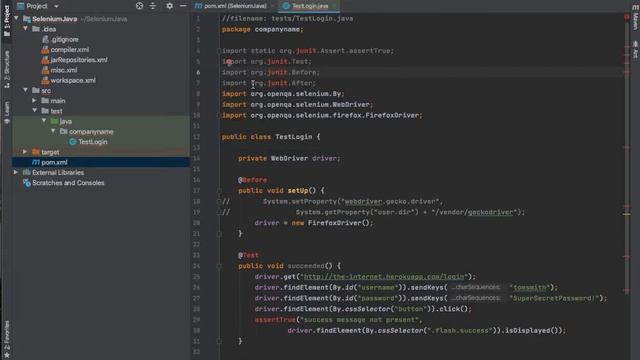Collapse the .idea folder

click(25, 29)
